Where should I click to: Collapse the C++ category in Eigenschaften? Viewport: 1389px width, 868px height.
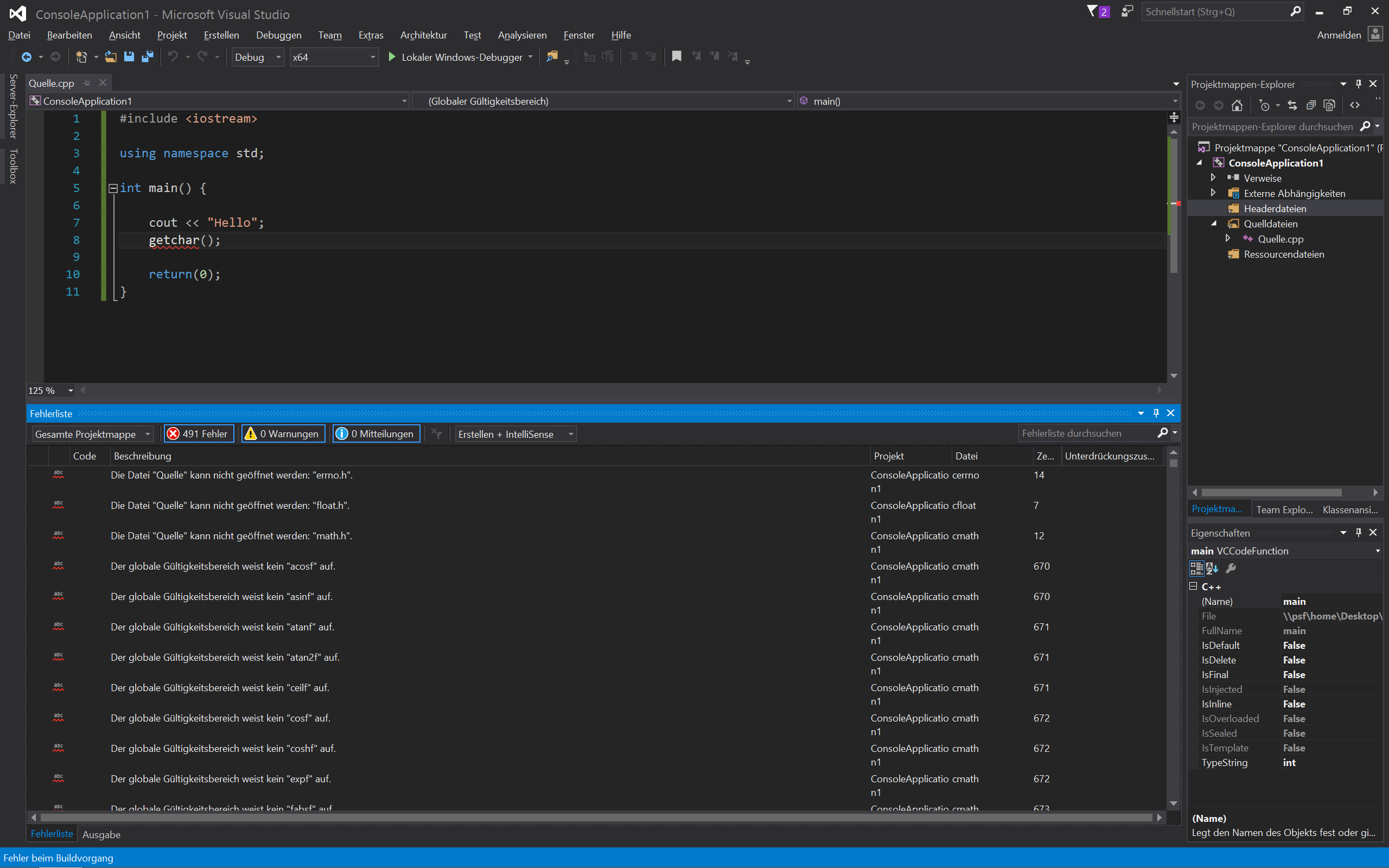click(1193, 586)
